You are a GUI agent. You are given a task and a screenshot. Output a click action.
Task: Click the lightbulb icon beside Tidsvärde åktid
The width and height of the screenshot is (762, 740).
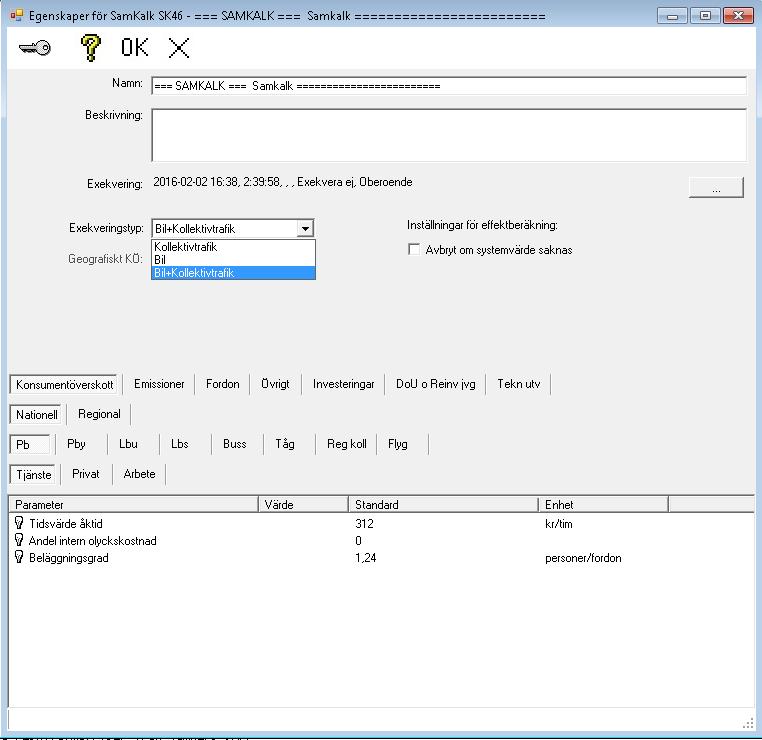19,523
